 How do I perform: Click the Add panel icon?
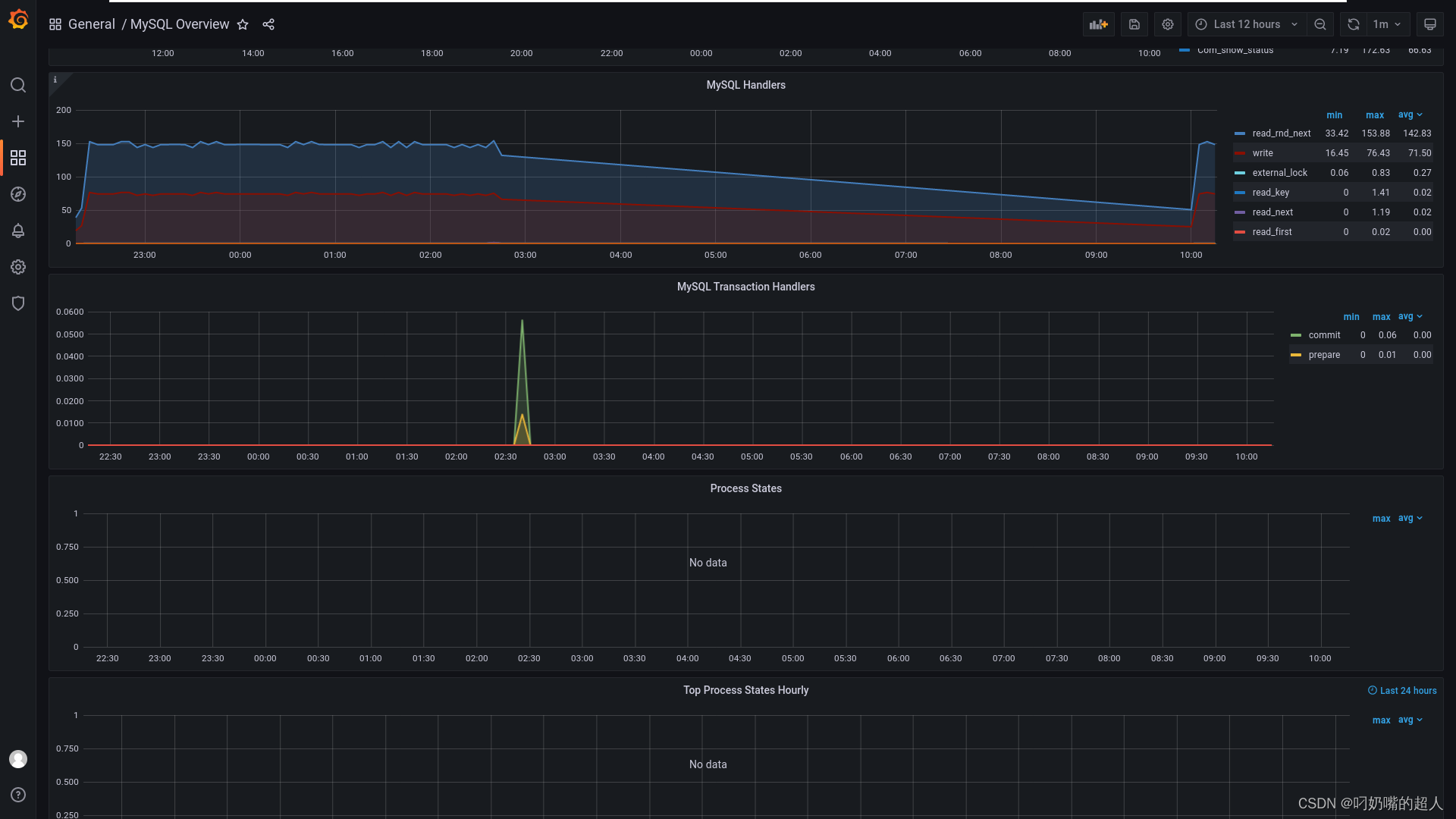click(1098, 24)
